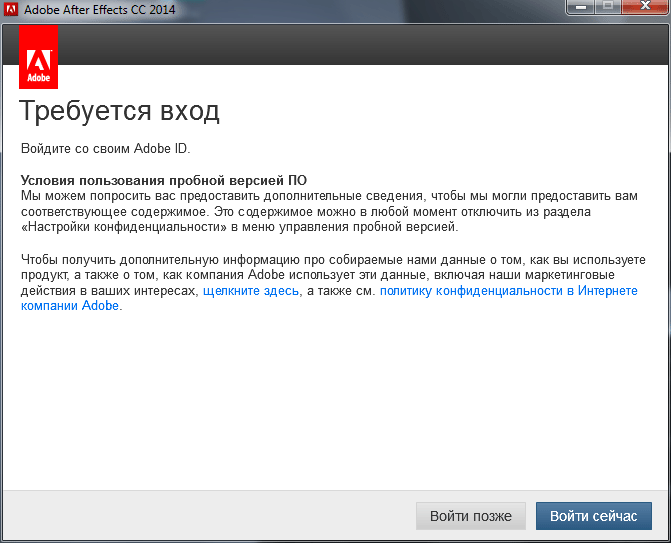671x543 pixels.
Task: Click the "компании Adobe" link text
Action: pyautogui.click(x=70, y=306)
